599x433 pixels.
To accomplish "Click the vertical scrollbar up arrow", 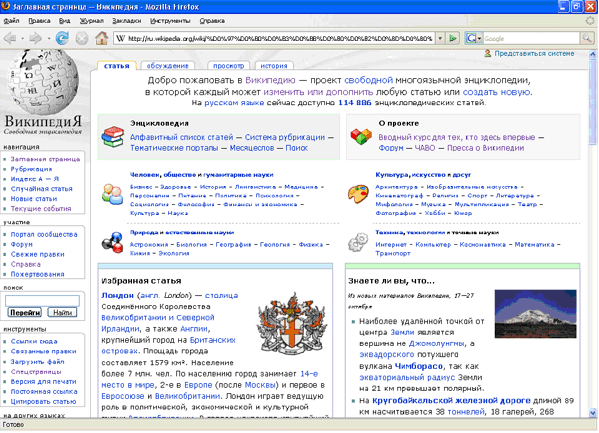I will (593, 54).
